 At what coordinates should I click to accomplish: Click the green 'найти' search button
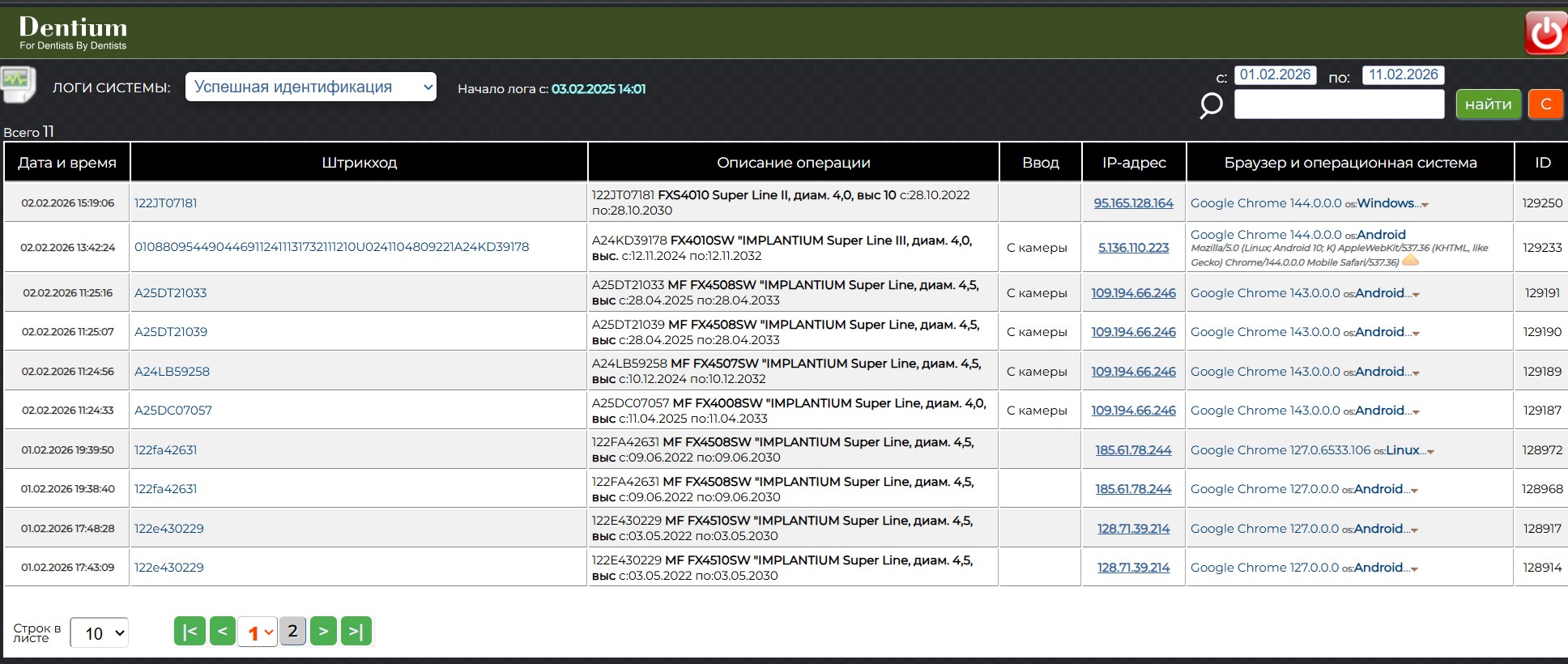(x=1489, y=104)
